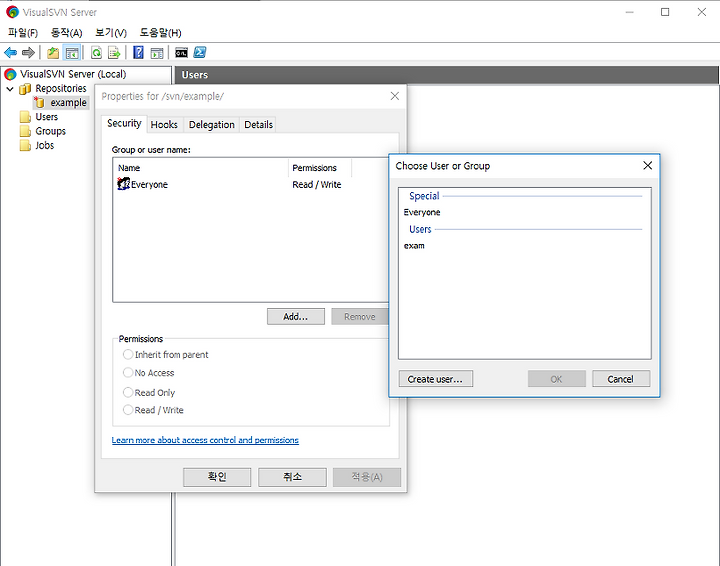The height and width of the screenshot is (566, 720).
Task: Select the Inherit from parent radio button
Action: click(x=128, y=354)
